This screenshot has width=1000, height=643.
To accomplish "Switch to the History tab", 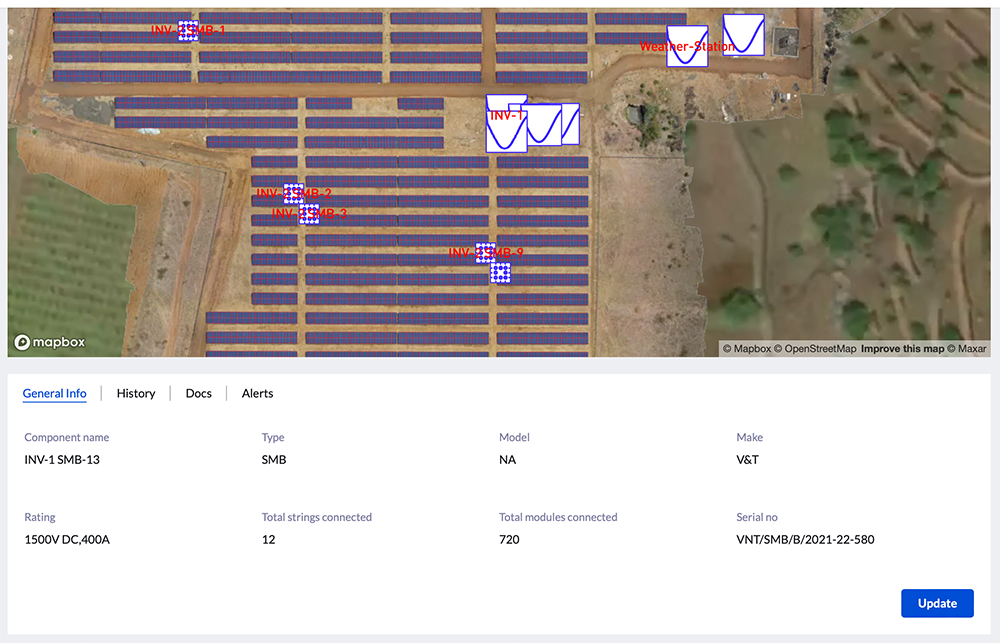I will coord(136,394).
